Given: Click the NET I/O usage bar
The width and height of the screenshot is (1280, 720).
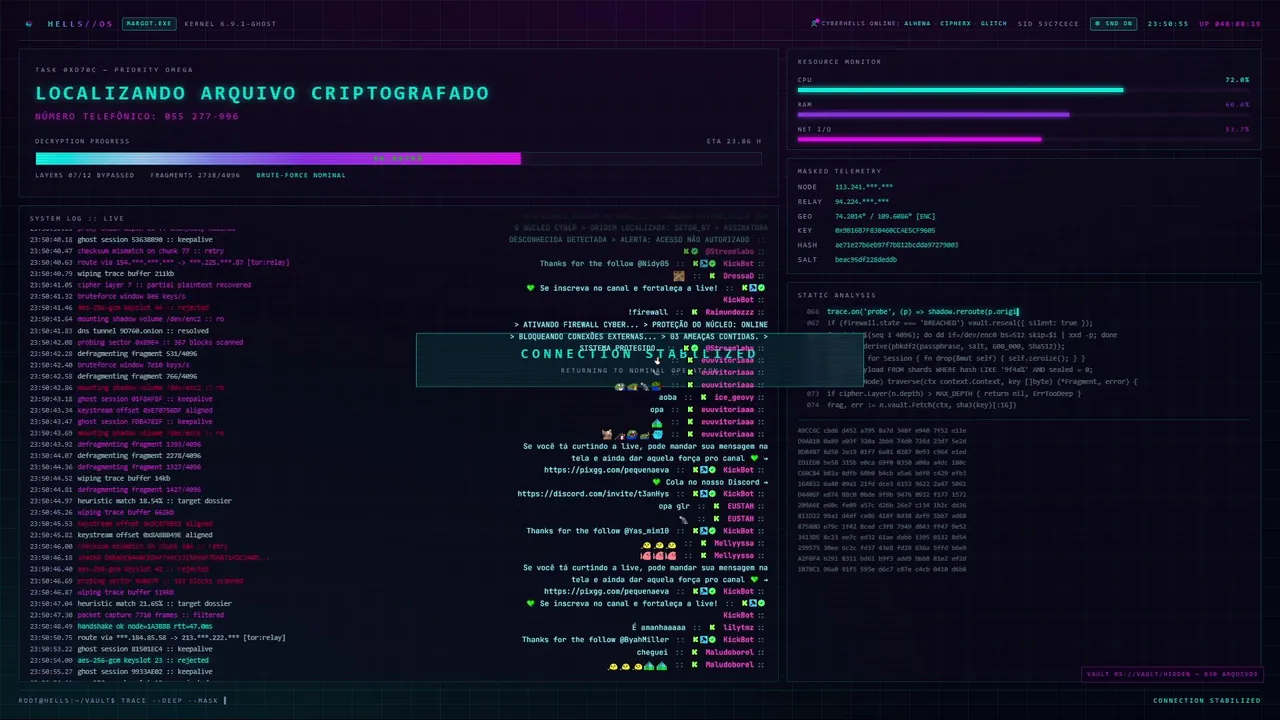Looking at the screenshot, I should pyautogui.click(x=1023, y=139).
